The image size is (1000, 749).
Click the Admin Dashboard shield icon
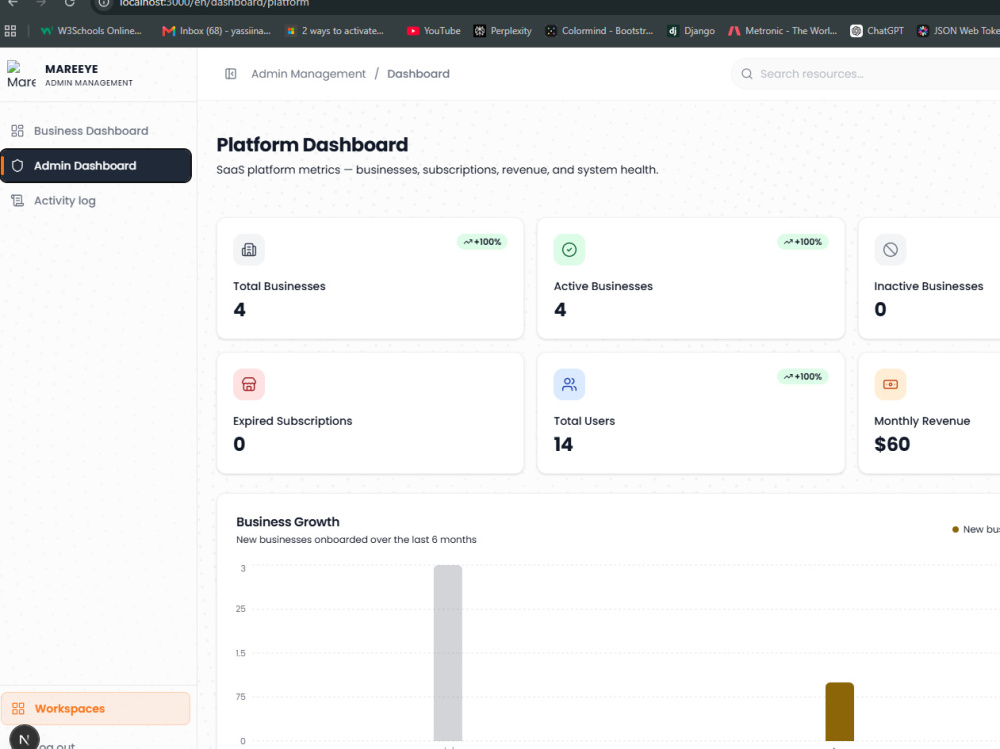[x=17, y=166]
